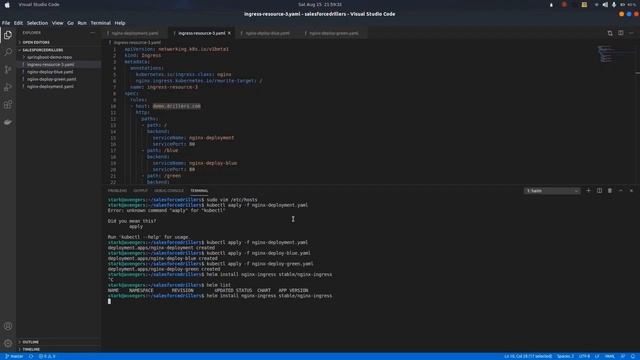Click the master branch indicator in status bar
This screenshot has height=360, width=640.
pos(14,356)
